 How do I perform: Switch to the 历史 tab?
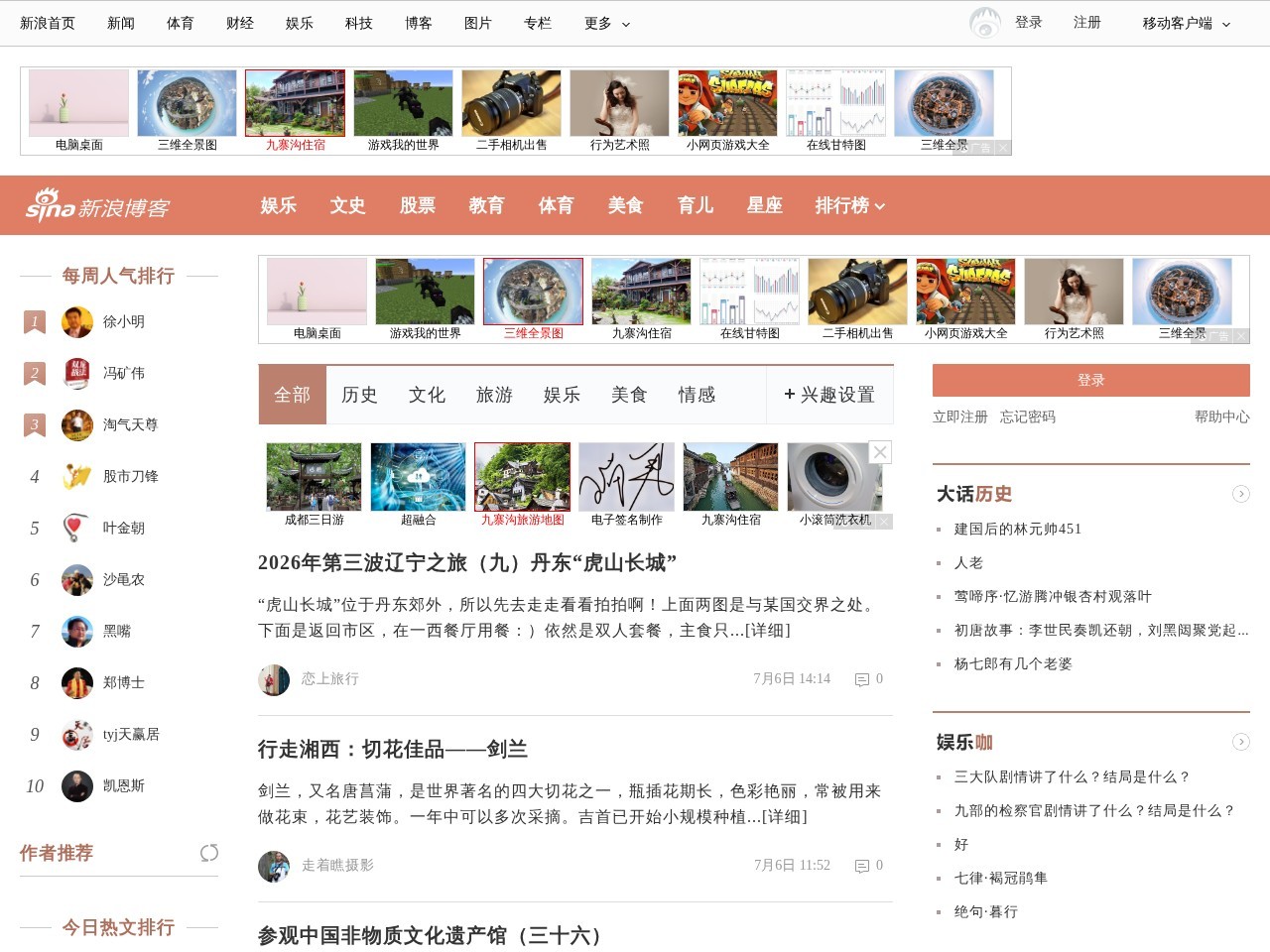[359, 395]
